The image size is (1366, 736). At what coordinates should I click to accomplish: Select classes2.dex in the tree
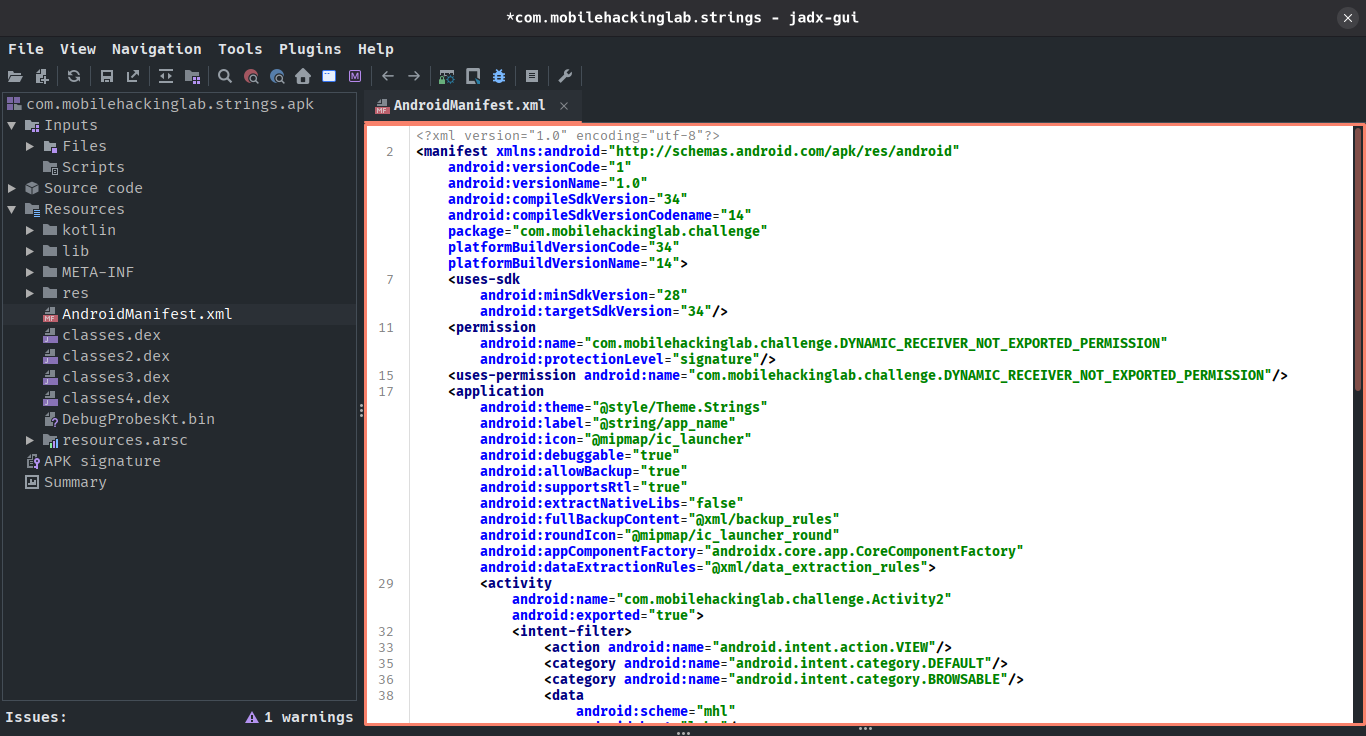(115, 356)
